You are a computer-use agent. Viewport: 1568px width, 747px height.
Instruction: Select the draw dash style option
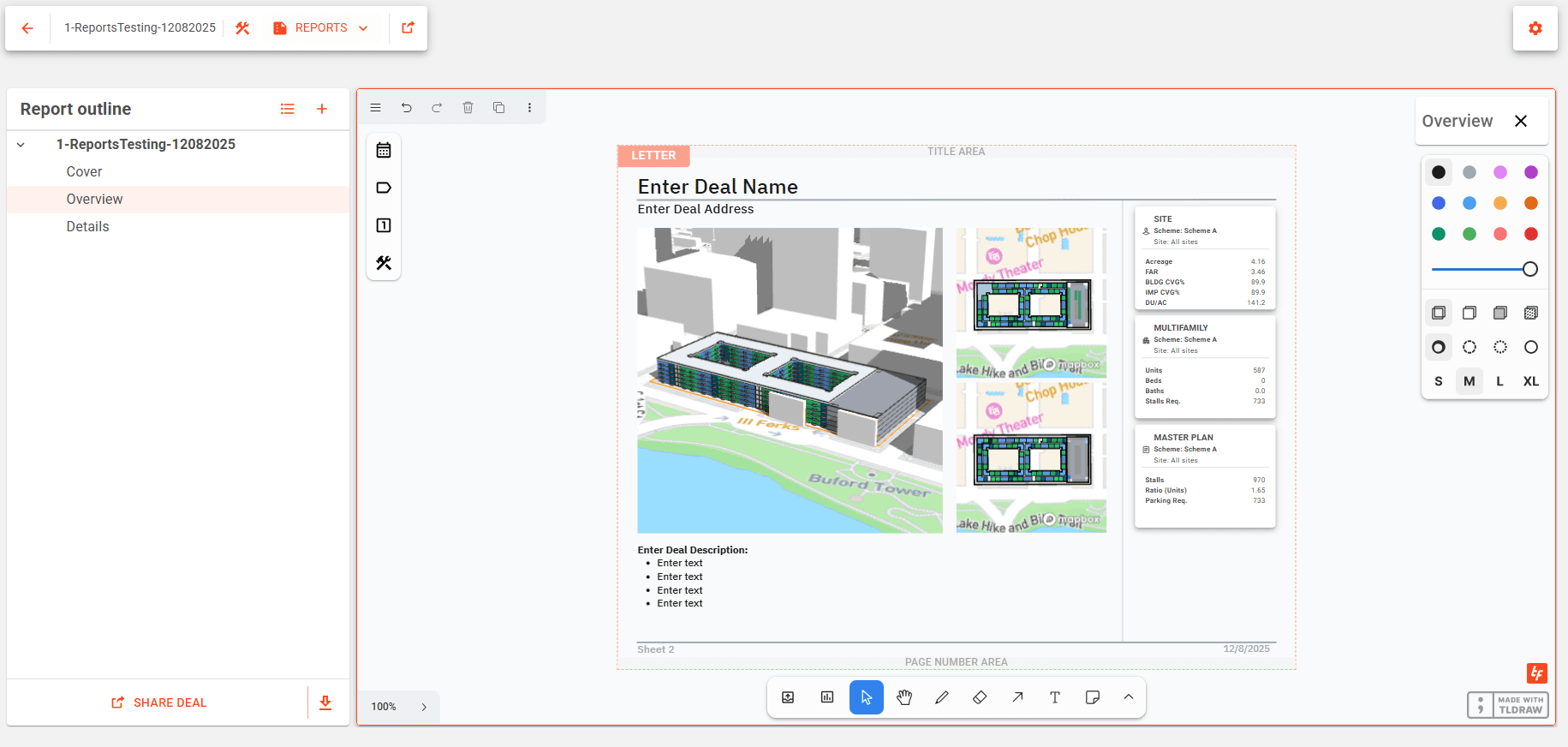(x=1439, y=347)
